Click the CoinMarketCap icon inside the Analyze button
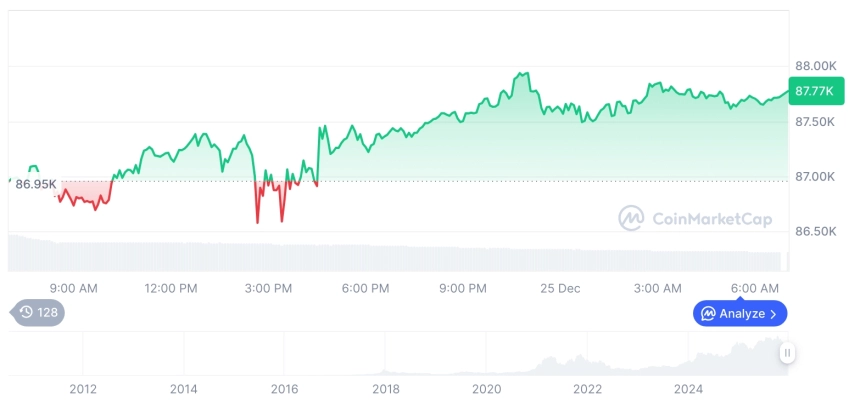Viewport: 860px width, 401px height. tap(708, 314)
